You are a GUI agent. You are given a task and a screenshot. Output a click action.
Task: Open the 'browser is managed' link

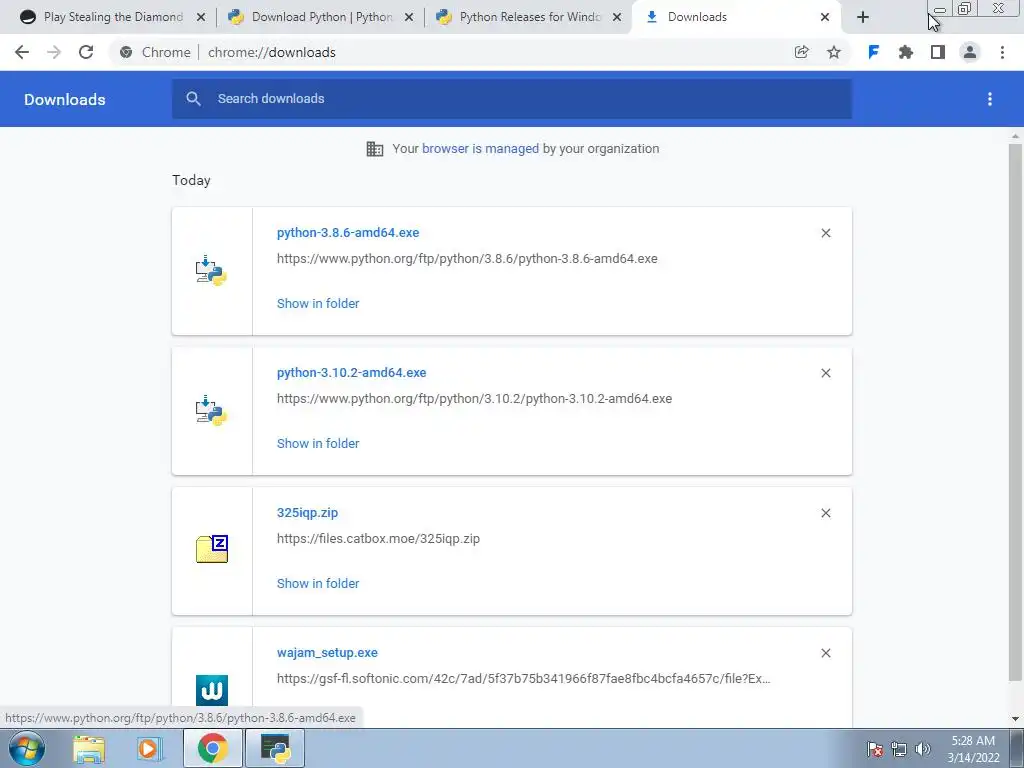click(481, 148)
